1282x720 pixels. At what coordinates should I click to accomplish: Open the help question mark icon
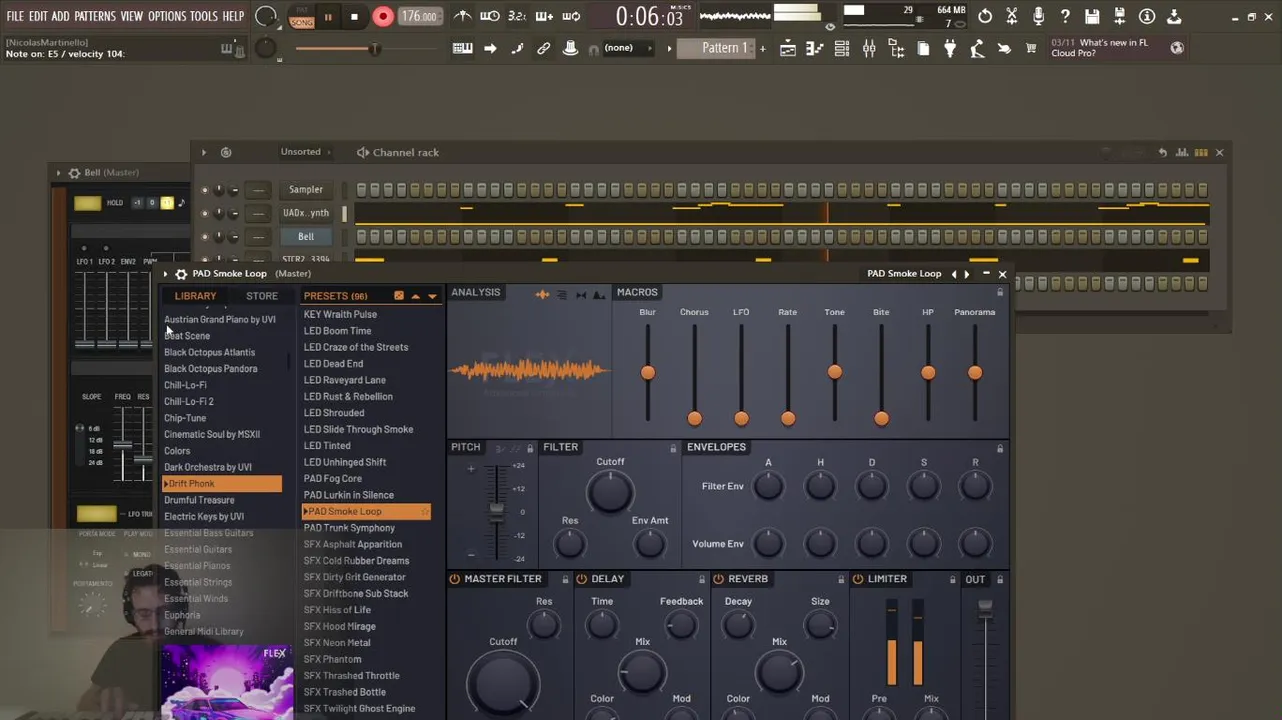click(x=1065, y=16)
